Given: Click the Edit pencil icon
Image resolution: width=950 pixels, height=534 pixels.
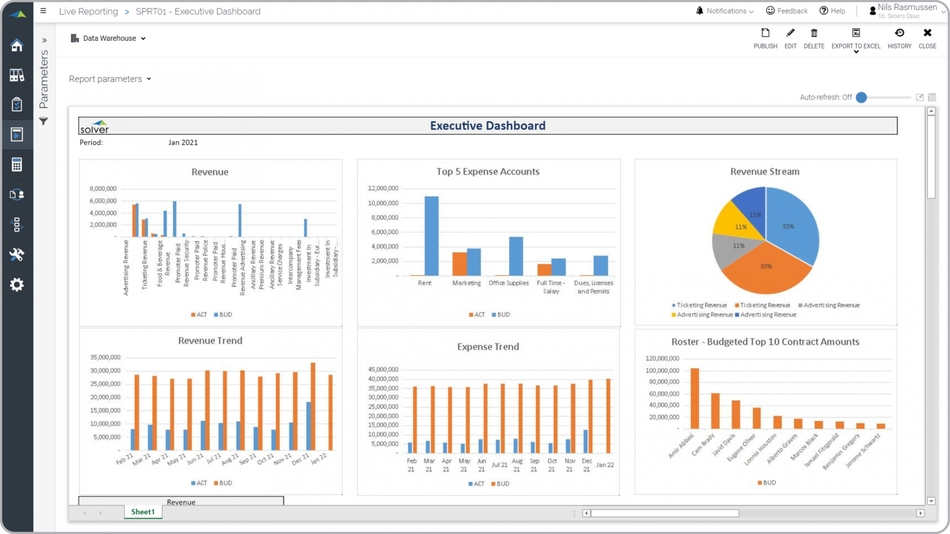Looking at the screenshot, I should (x=790, y=34).
